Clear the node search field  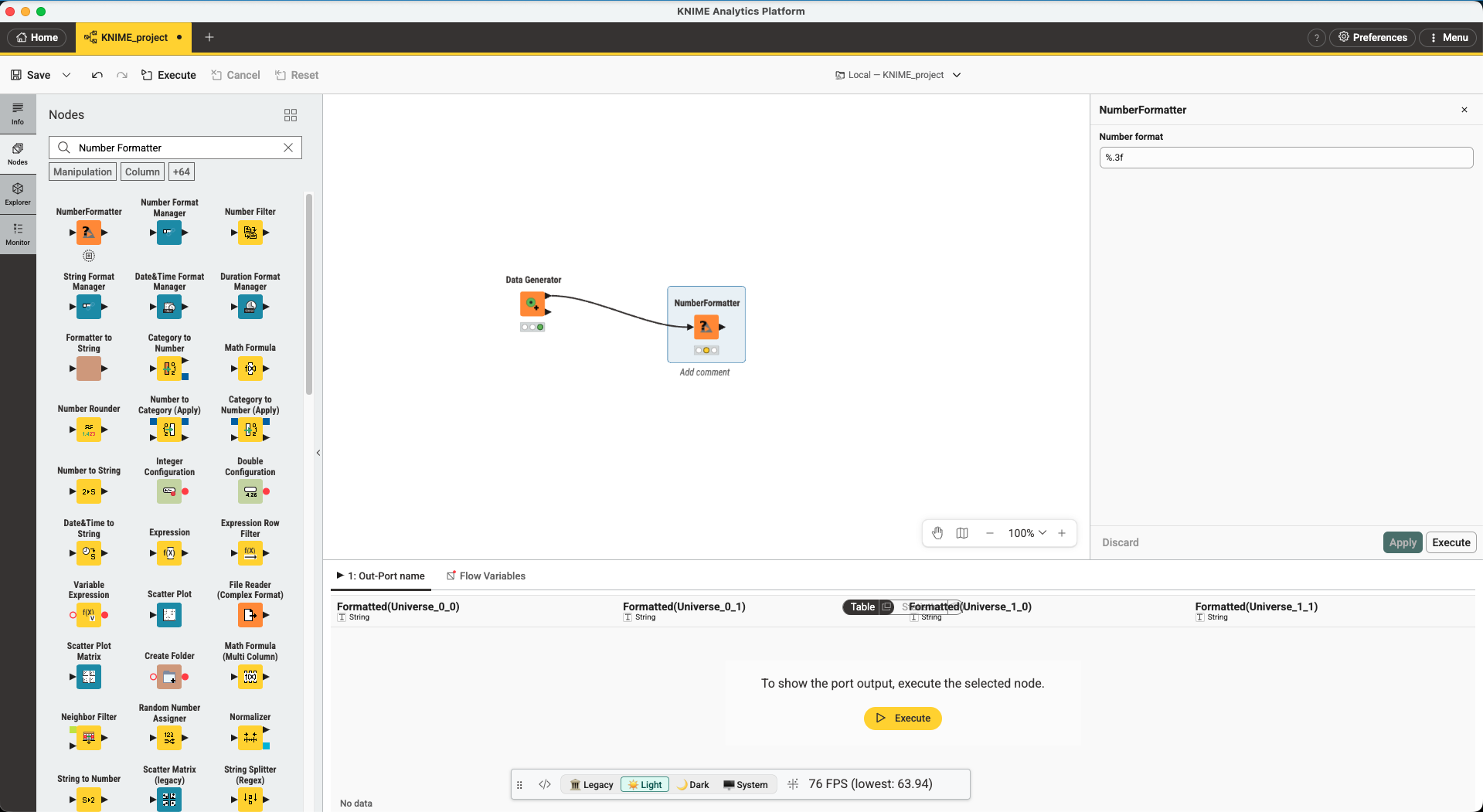288,148
